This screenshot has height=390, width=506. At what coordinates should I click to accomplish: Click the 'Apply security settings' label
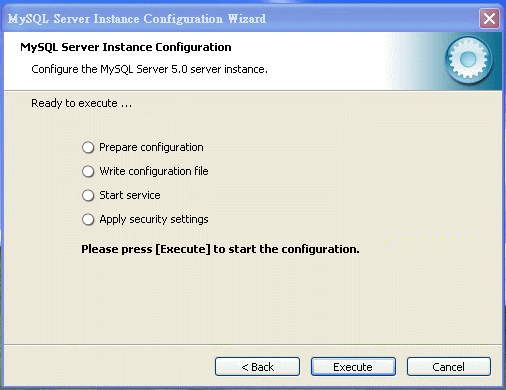tap(154, 219)
